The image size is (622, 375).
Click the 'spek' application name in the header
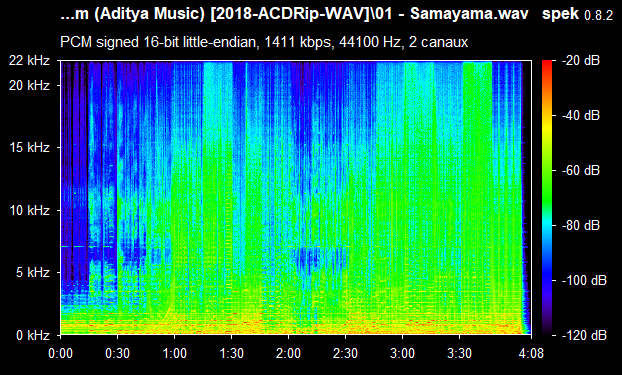coord(561,14)
